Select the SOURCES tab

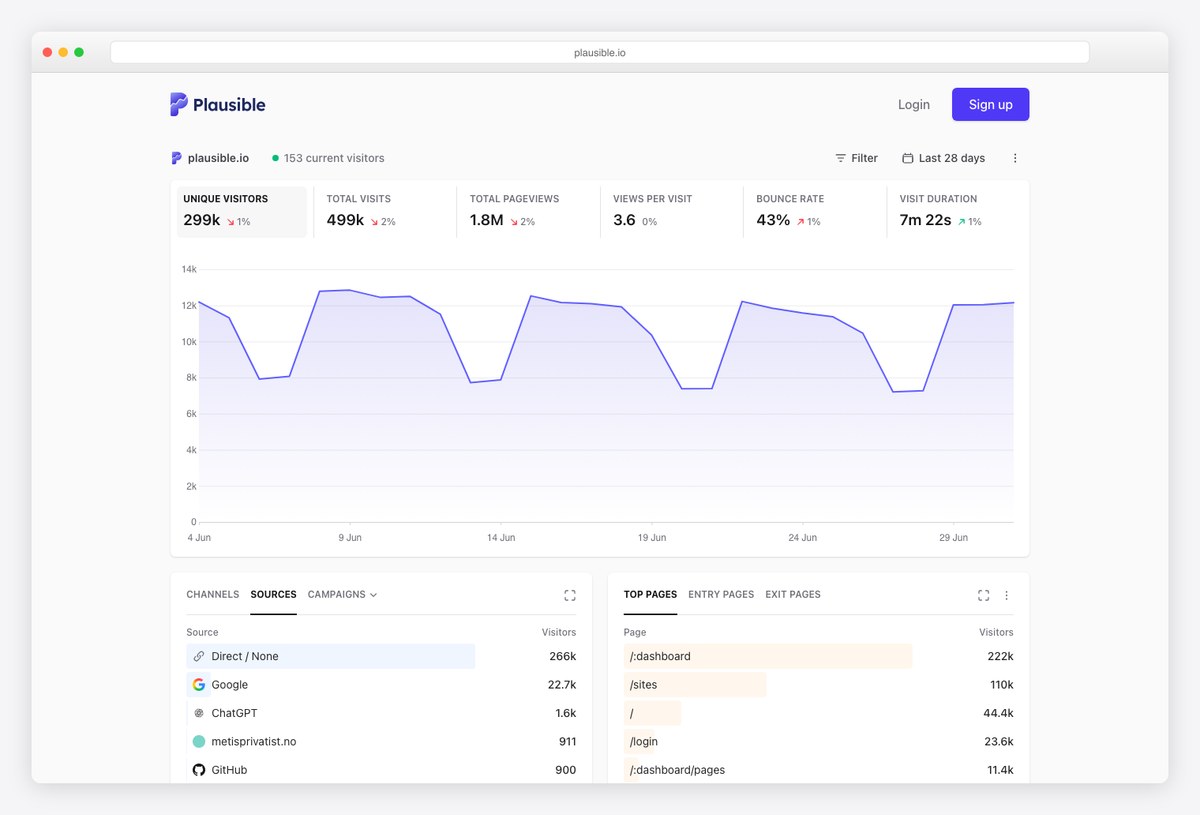[274, 594]
